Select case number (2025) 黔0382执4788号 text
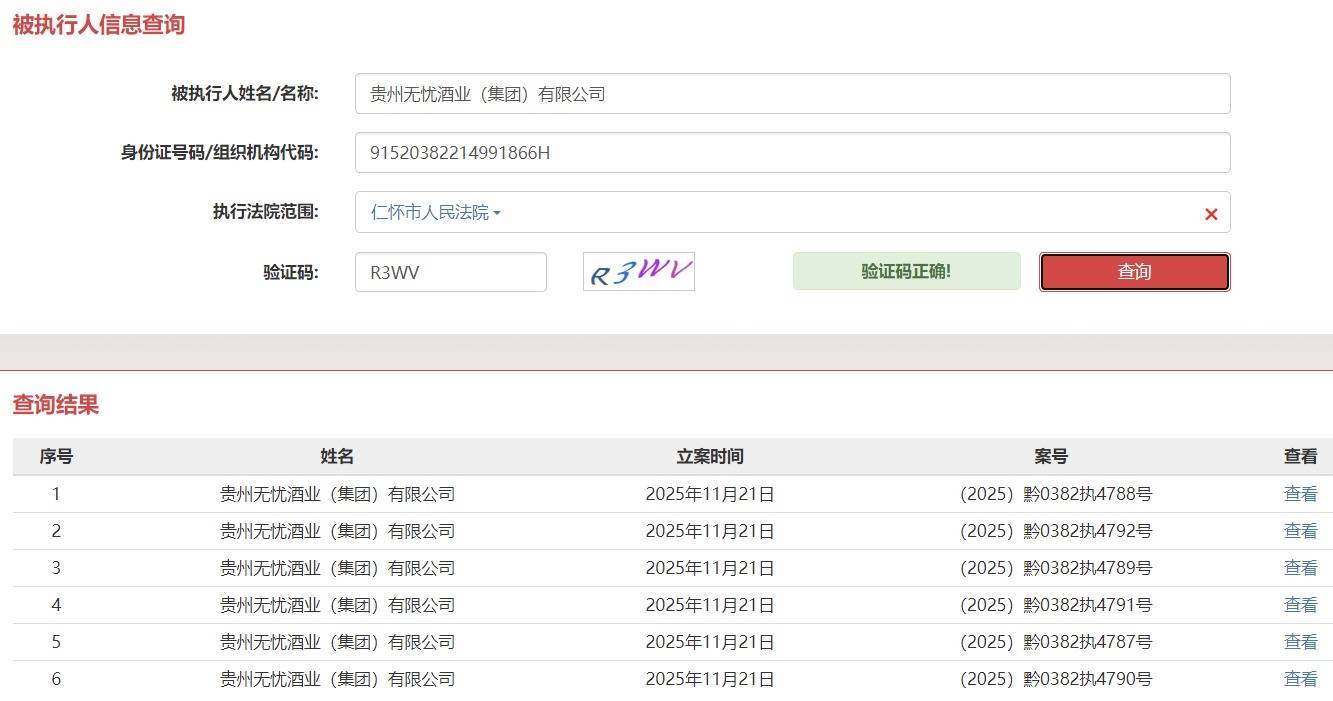Image resolution: width=1333 pixels, height=701 pixels. tap(1055, 494)
